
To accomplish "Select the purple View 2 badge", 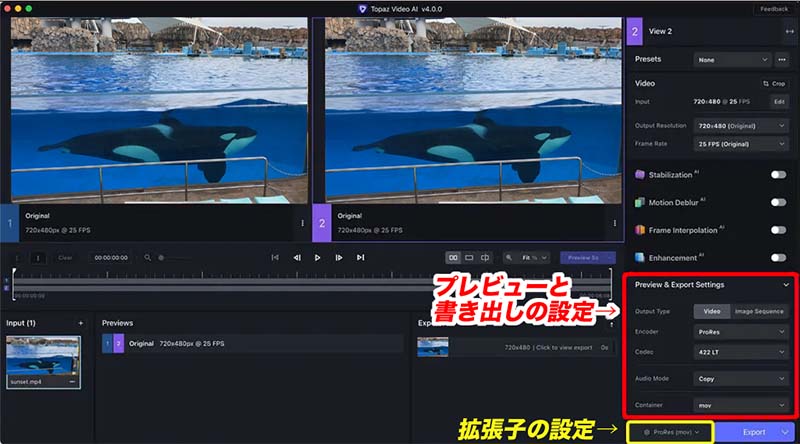I will [x=321, y=223].
